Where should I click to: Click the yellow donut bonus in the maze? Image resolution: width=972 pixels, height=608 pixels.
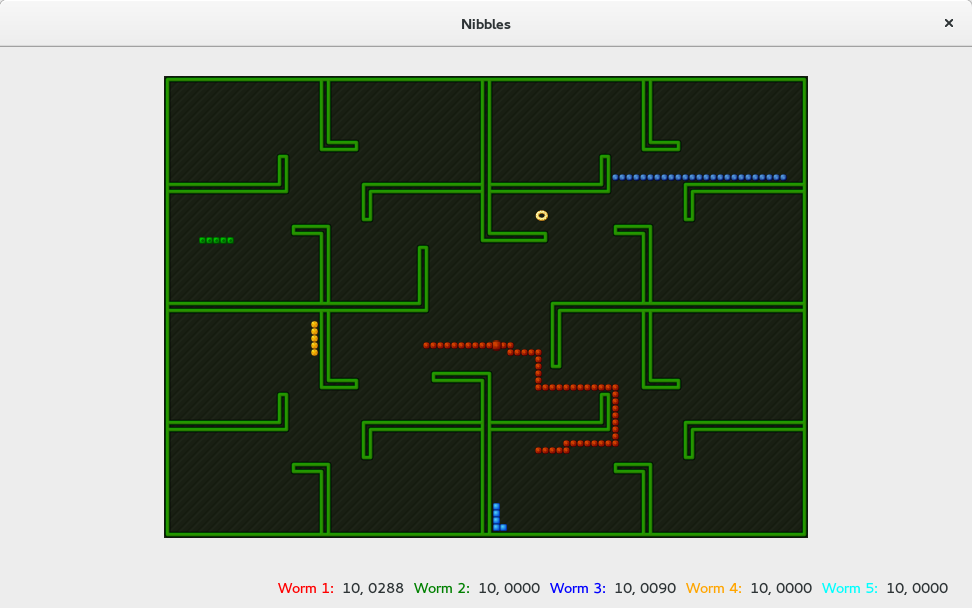[x=542, y=215]
